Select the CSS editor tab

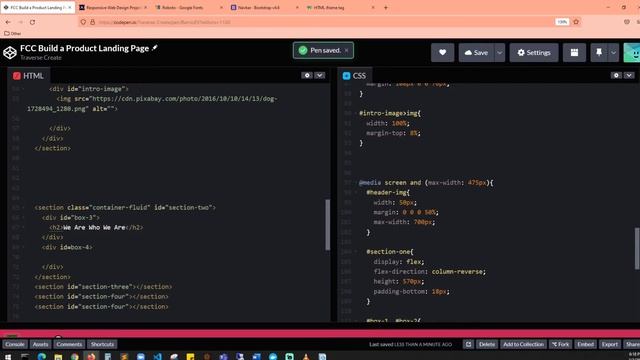point(354,76)
